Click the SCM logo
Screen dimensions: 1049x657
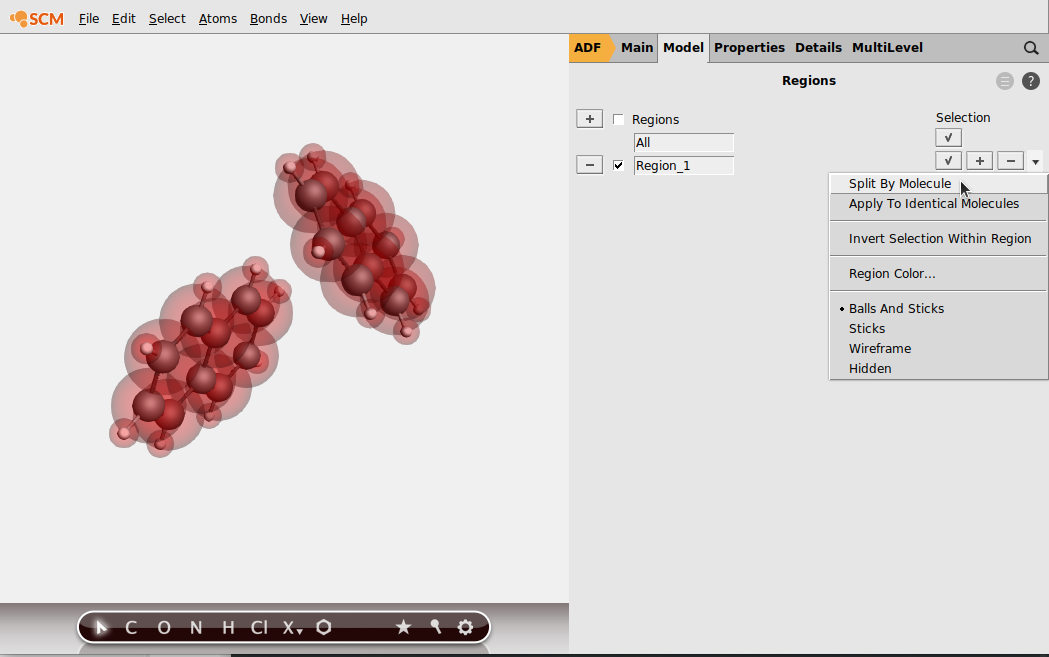coord(37,19)
